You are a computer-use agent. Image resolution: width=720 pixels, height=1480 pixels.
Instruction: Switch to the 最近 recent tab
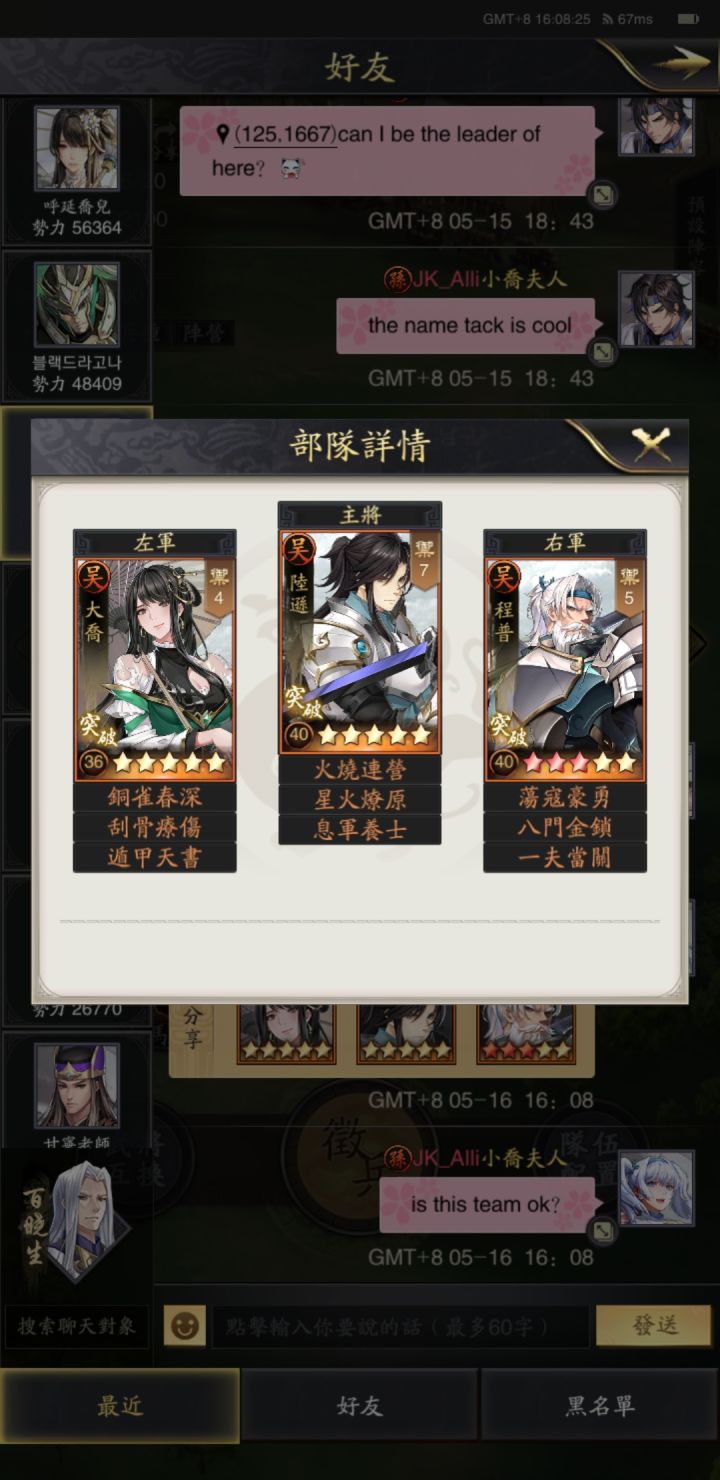tap(120, 1405)
